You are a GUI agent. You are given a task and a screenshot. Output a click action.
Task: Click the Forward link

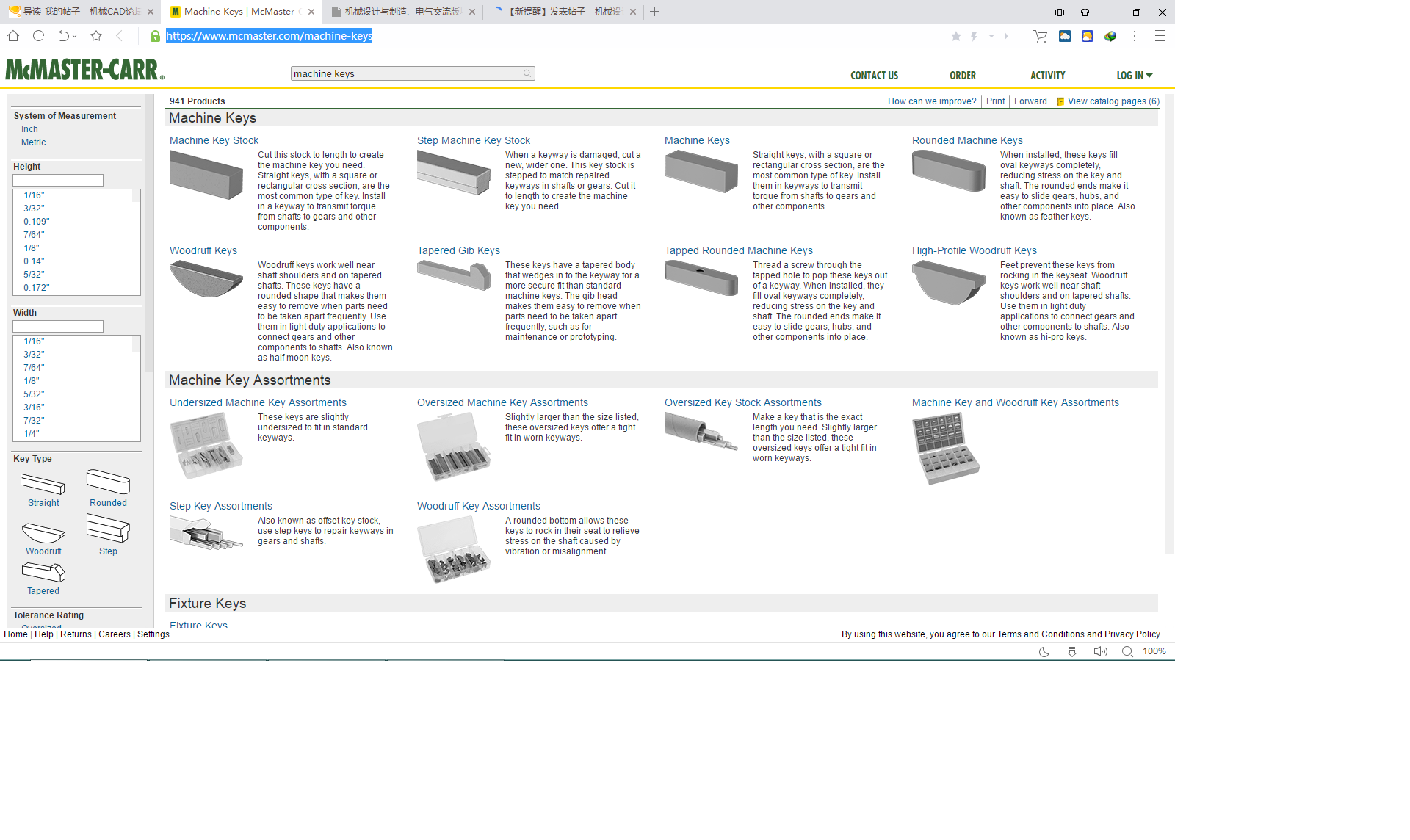pos(1030,101)
